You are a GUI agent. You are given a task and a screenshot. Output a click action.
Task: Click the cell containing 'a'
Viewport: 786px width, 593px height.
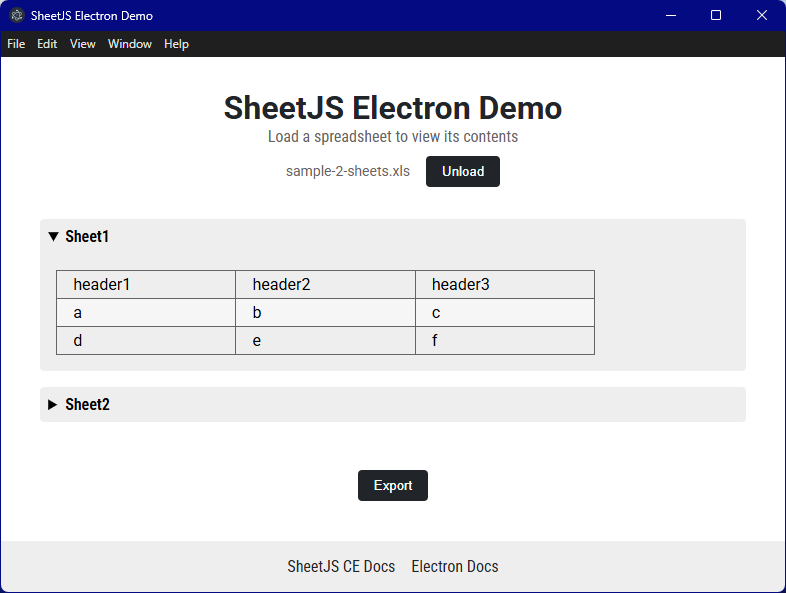(x=146, y=313)
